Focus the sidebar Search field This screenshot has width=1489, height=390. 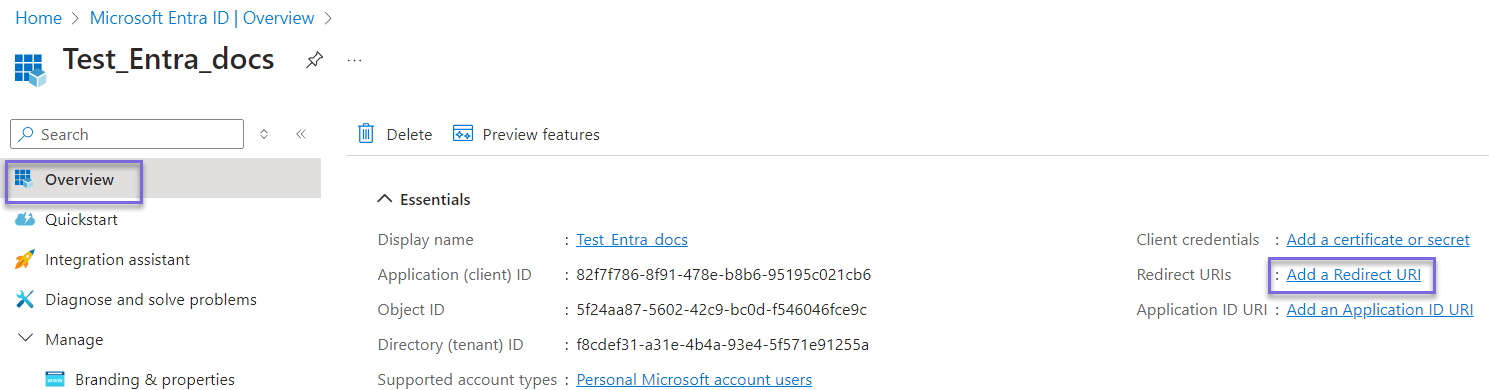(127, 134)
